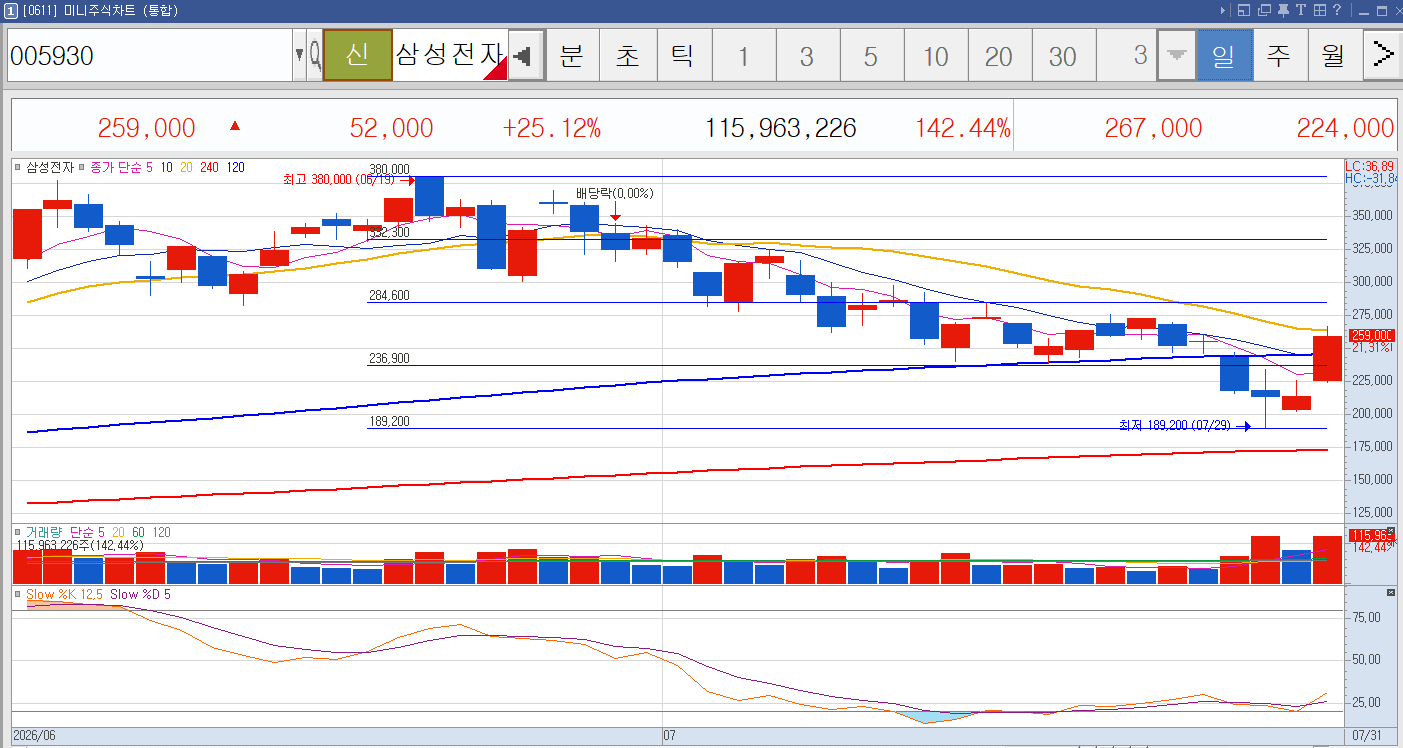Close volume pane with its corner x icon
This screenshot has height=748, width=1403.
tap(1390, 529)
